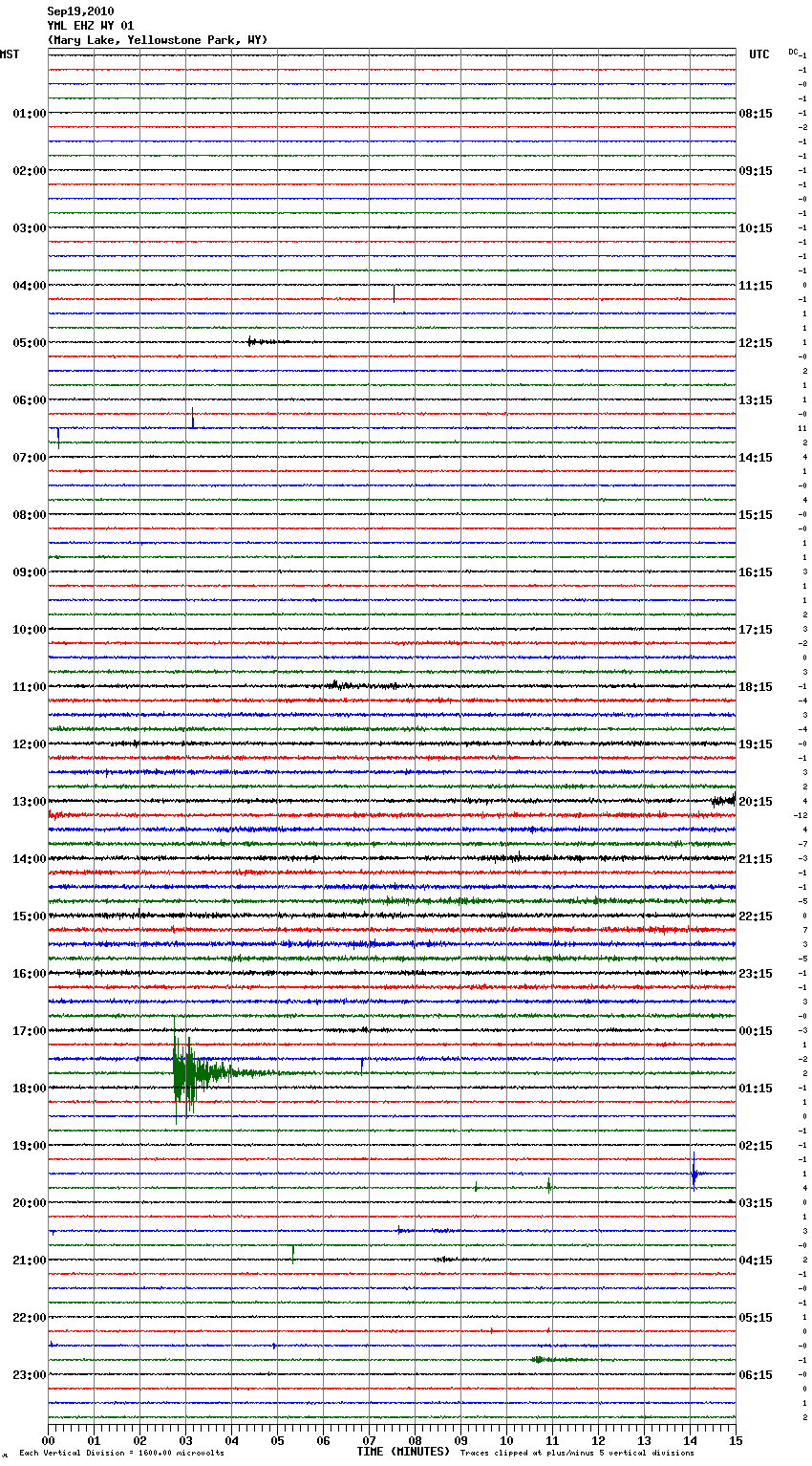The image size is (812, 1466).
Task: Select the 06:15 UTC time label
Action: (756, 1375)
